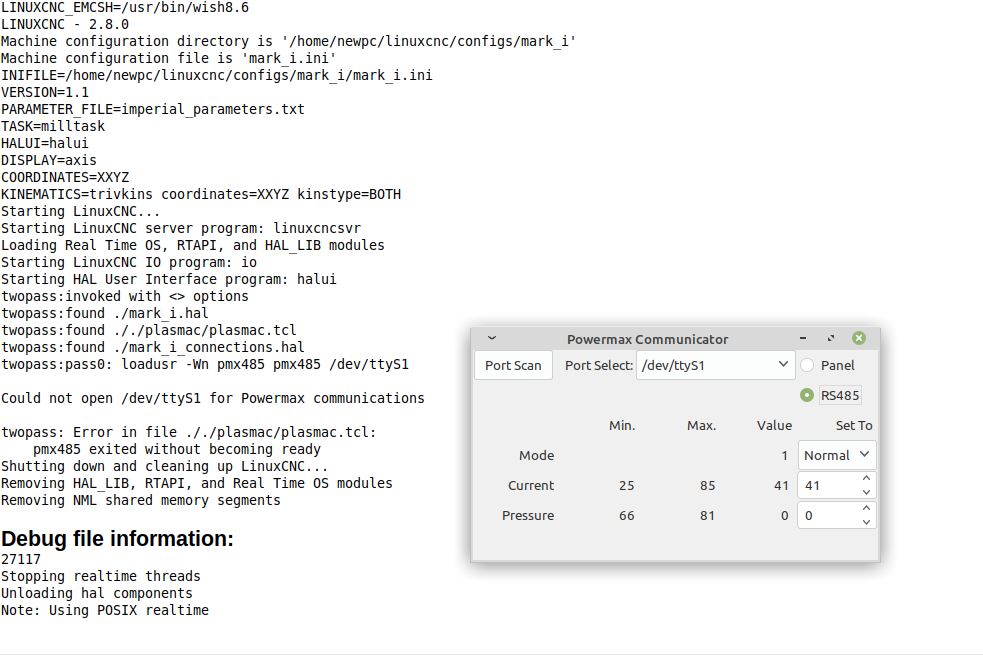Decrease the Current set-to value
Image resolution: width=983 pixels, height=655 pixels.
coord(866,492)
